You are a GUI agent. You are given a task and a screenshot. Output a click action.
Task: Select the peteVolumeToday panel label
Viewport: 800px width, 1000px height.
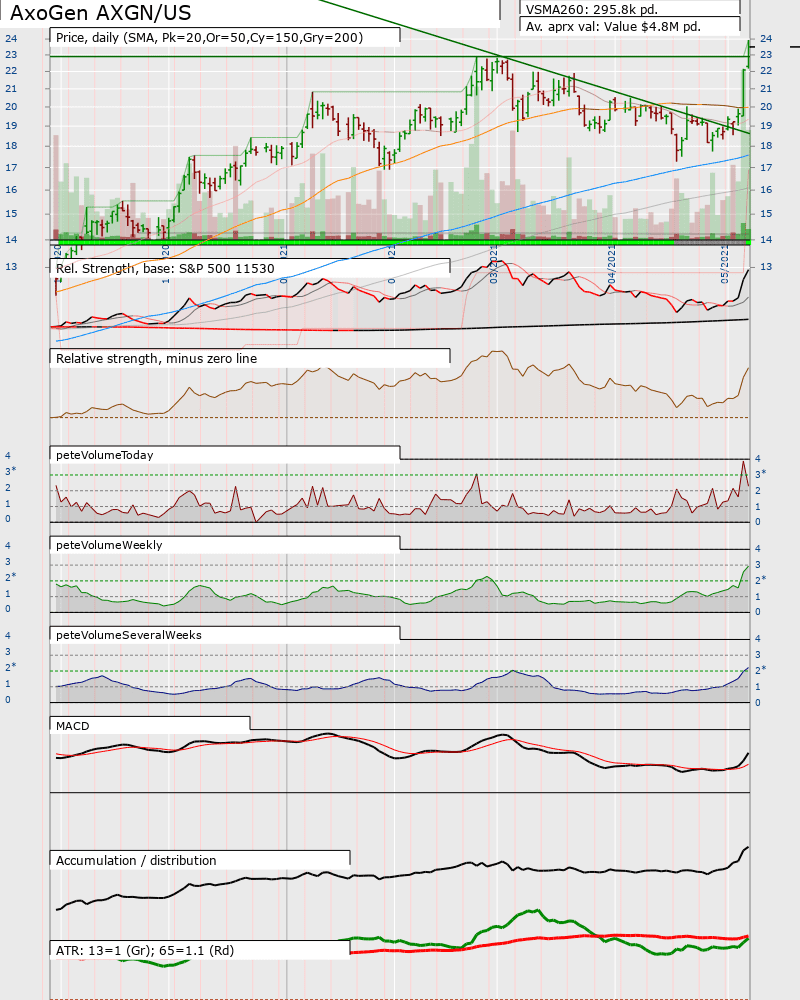105,455
